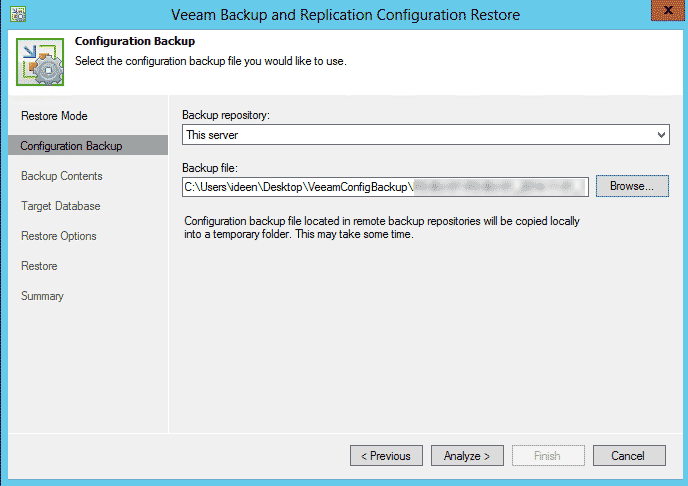Click 'Select the configuration backup file' subtitle
This screenshot has height=486, width=688.
[x=211, y=61]
